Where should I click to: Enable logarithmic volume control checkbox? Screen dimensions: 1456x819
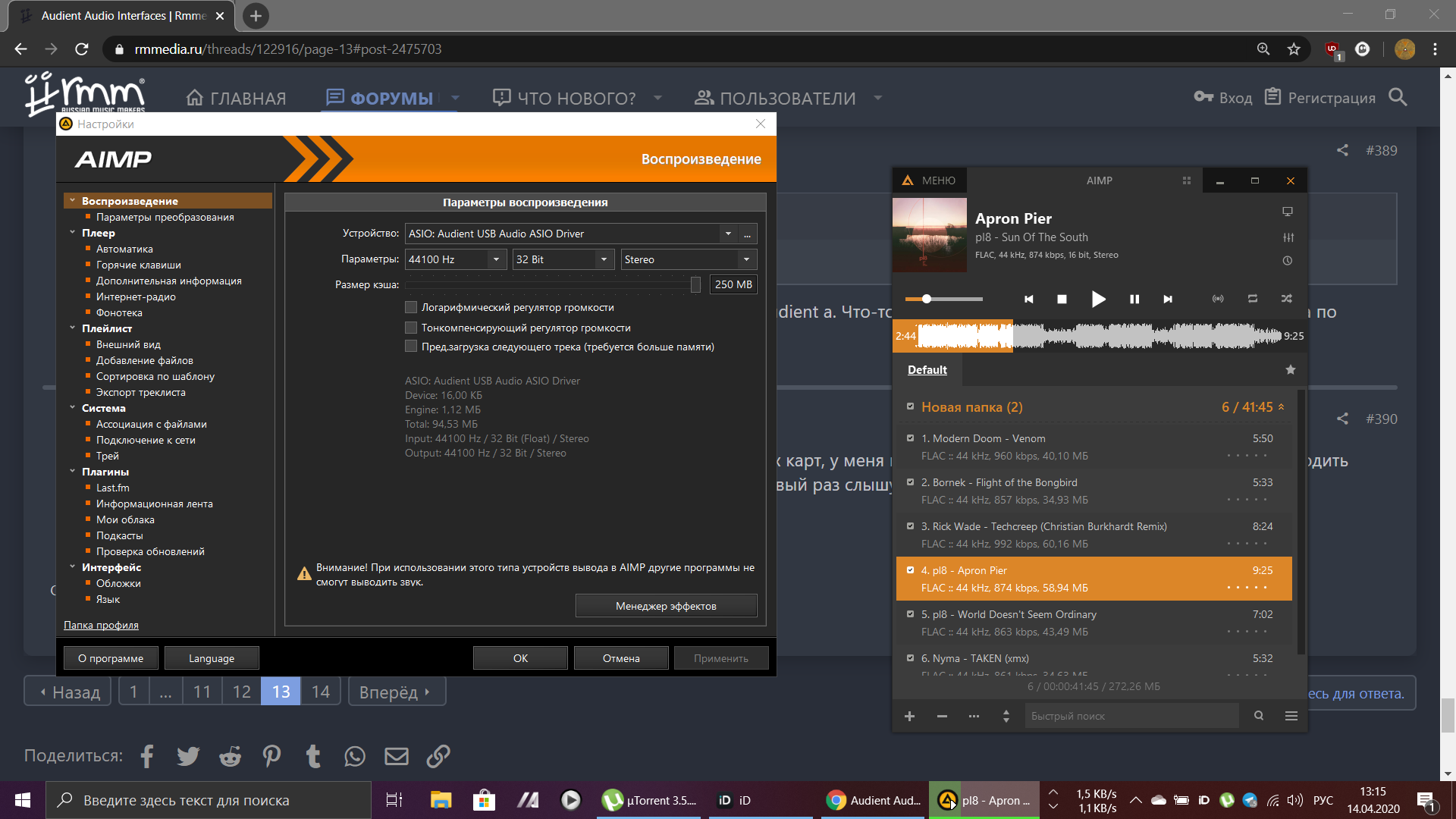(x=411, y=307)
